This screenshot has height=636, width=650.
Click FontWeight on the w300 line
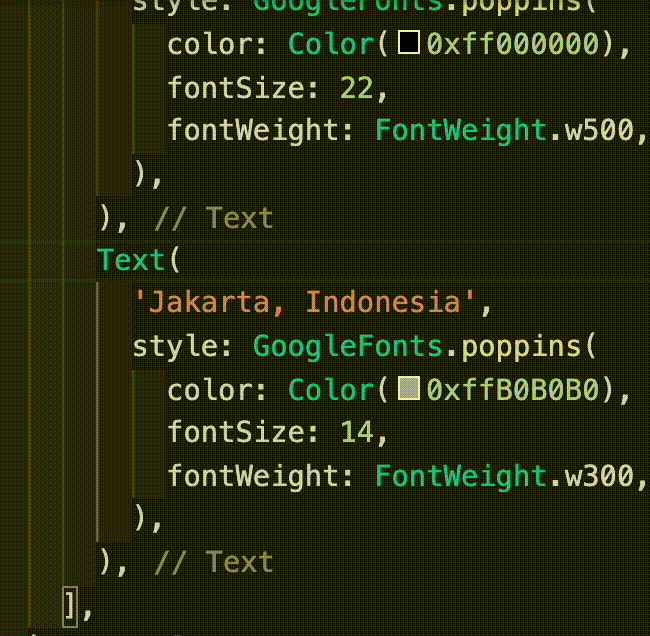pyautogui.click(x=461, y=477)
